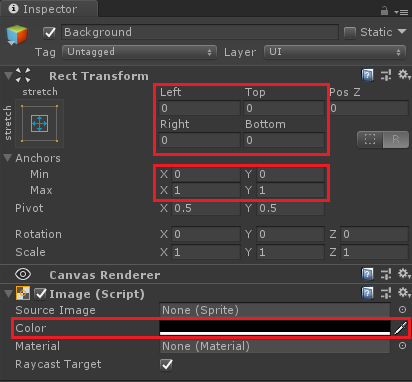Click the Rotation label

point(38,234)
